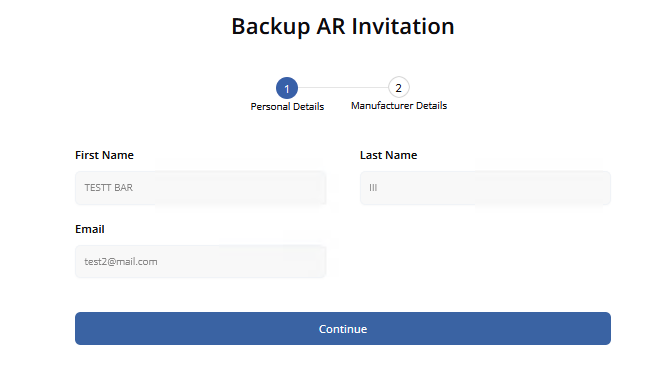Click the Continue button
658x374 pixels.
343,328
